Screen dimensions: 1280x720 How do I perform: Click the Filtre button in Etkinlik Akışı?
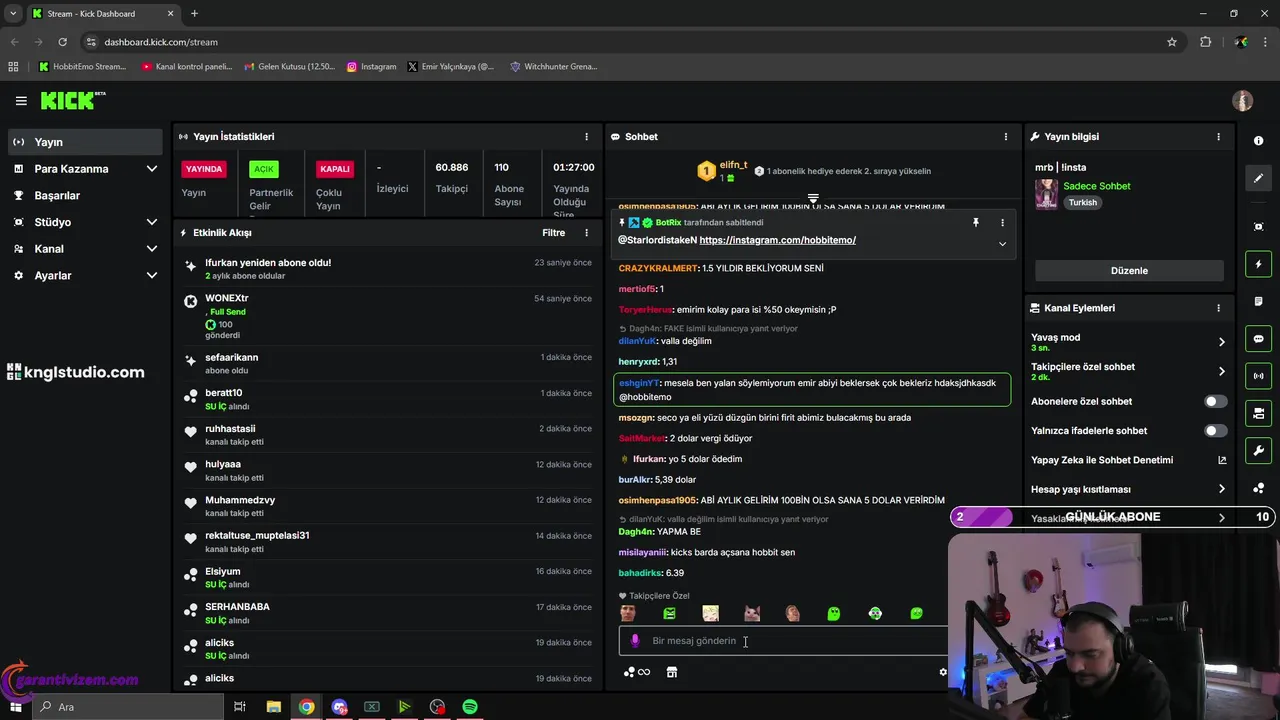(x=553, y=233)
